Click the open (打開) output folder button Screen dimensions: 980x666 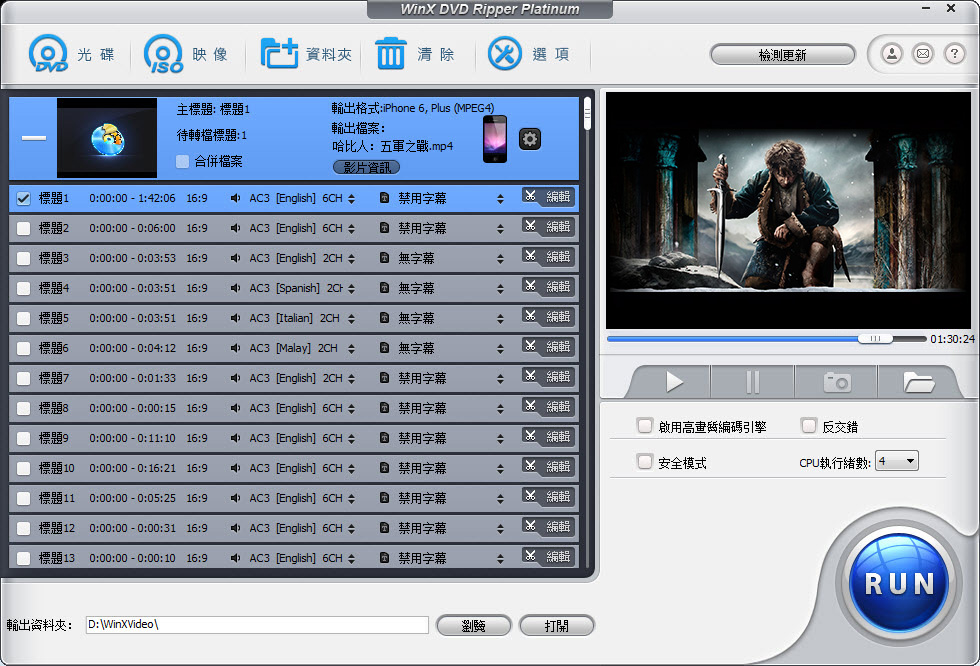point(556,625)
